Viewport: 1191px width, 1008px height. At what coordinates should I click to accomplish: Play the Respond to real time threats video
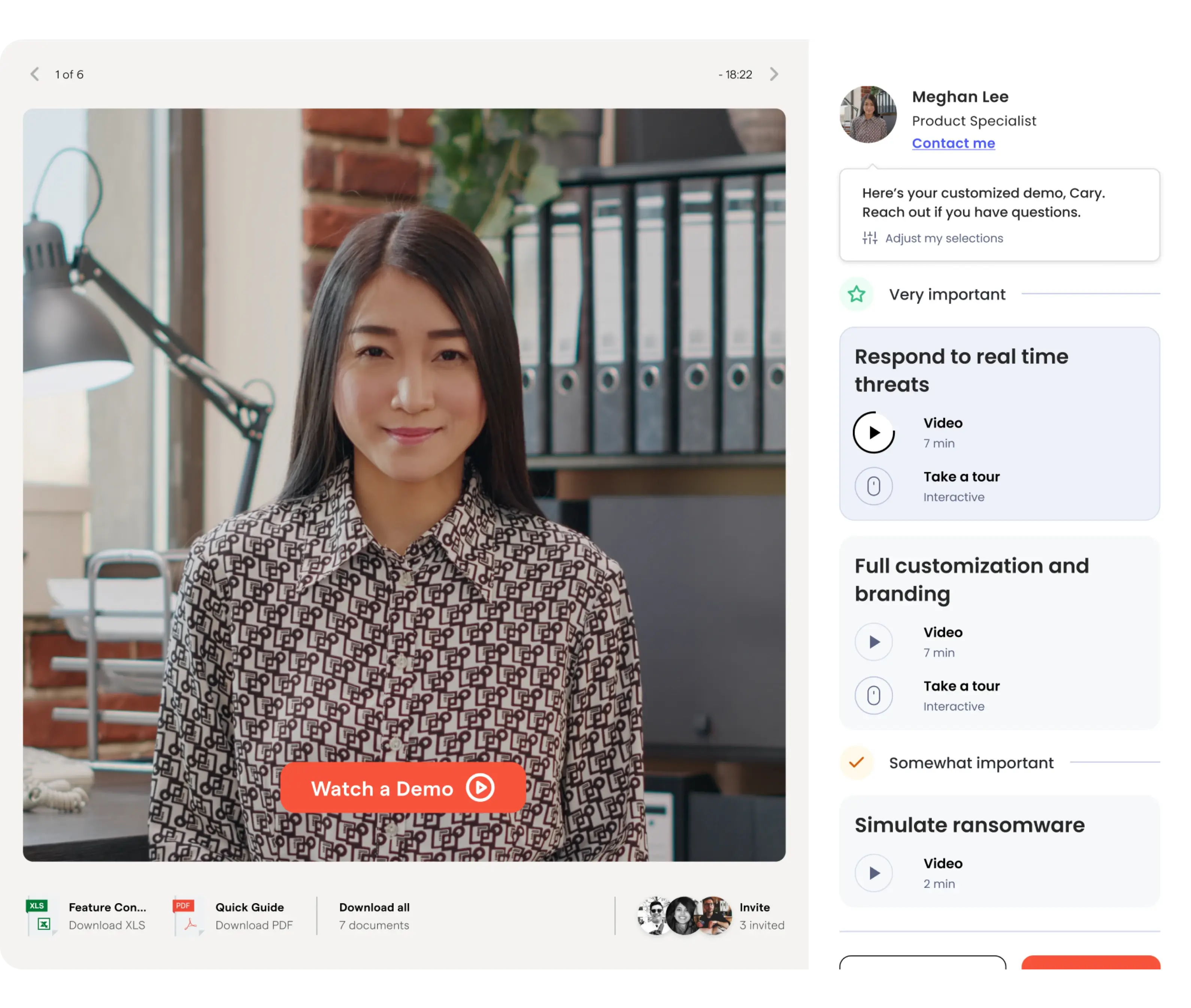coord(873,432)
